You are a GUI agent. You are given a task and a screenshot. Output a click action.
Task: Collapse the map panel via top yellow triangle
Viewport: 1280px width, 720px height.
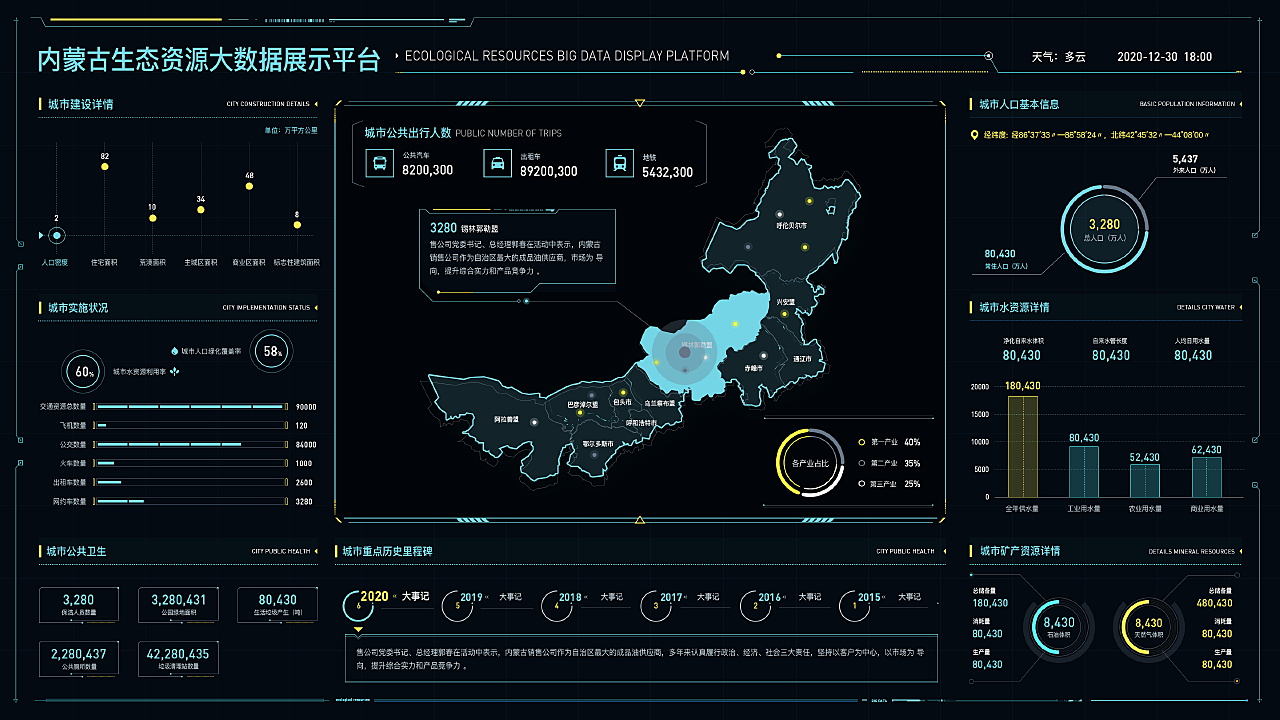coord(639,102)
